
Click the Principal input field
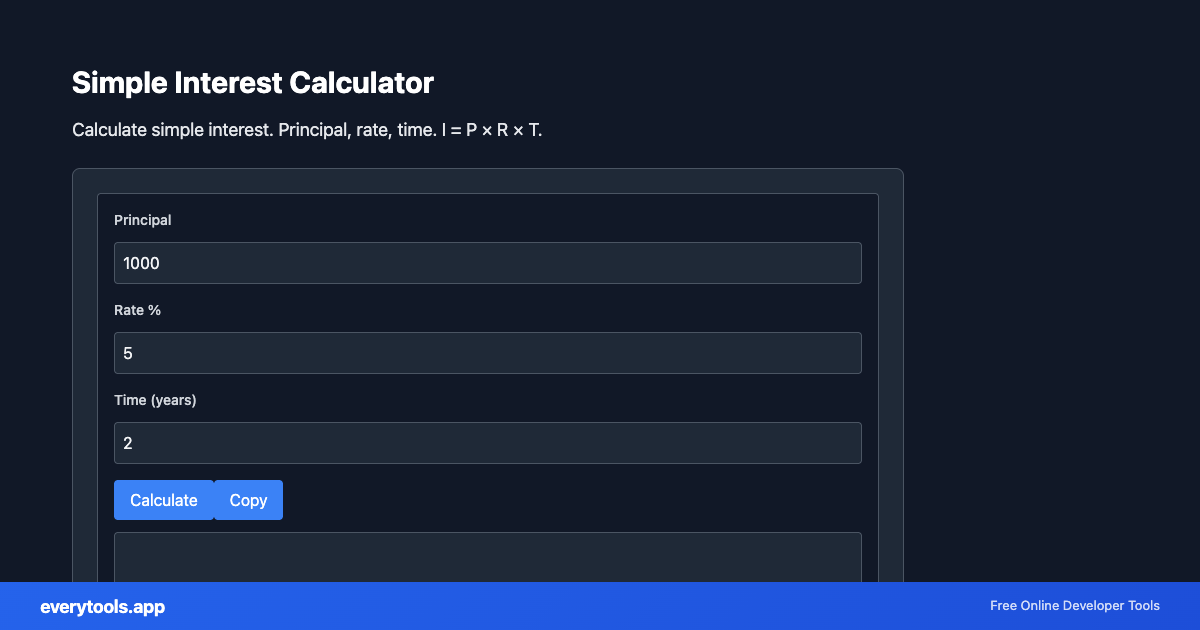pyautogui.click(x=487, y=262)
